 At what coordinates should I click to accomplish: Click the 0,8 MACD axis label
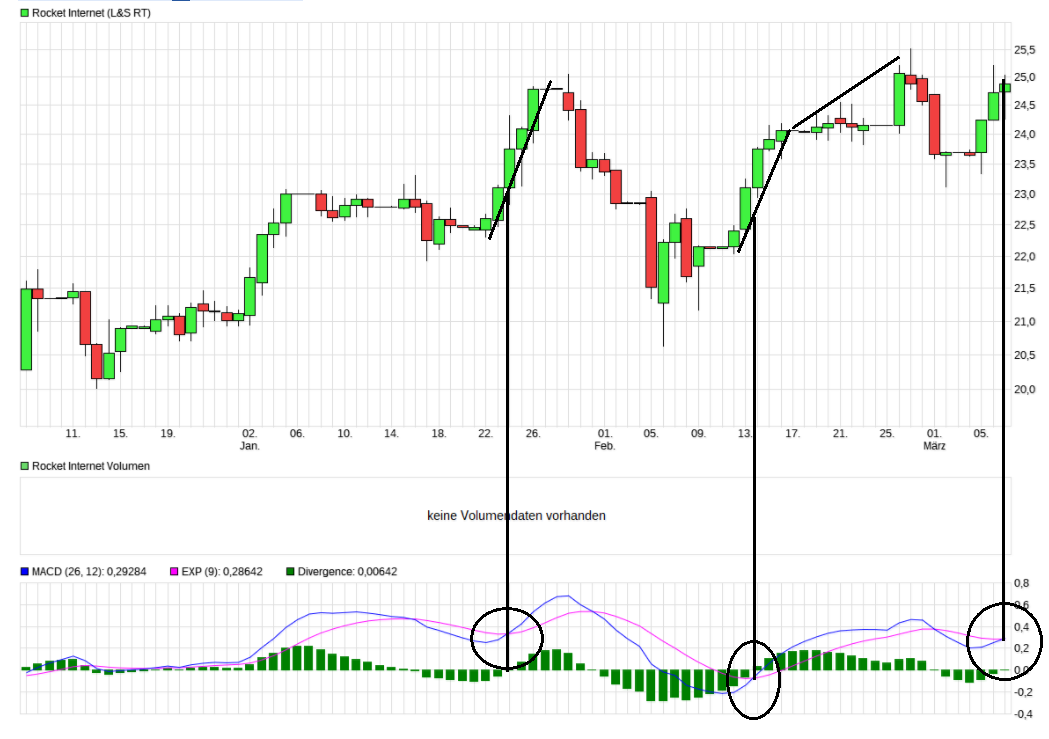point(1022,583)
